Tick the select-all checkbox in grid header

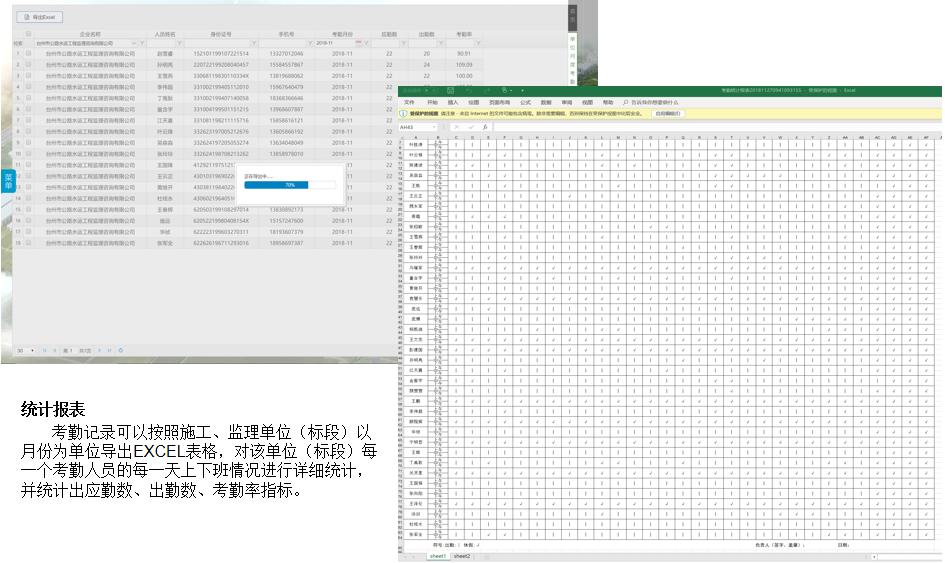tap(29, 33)
